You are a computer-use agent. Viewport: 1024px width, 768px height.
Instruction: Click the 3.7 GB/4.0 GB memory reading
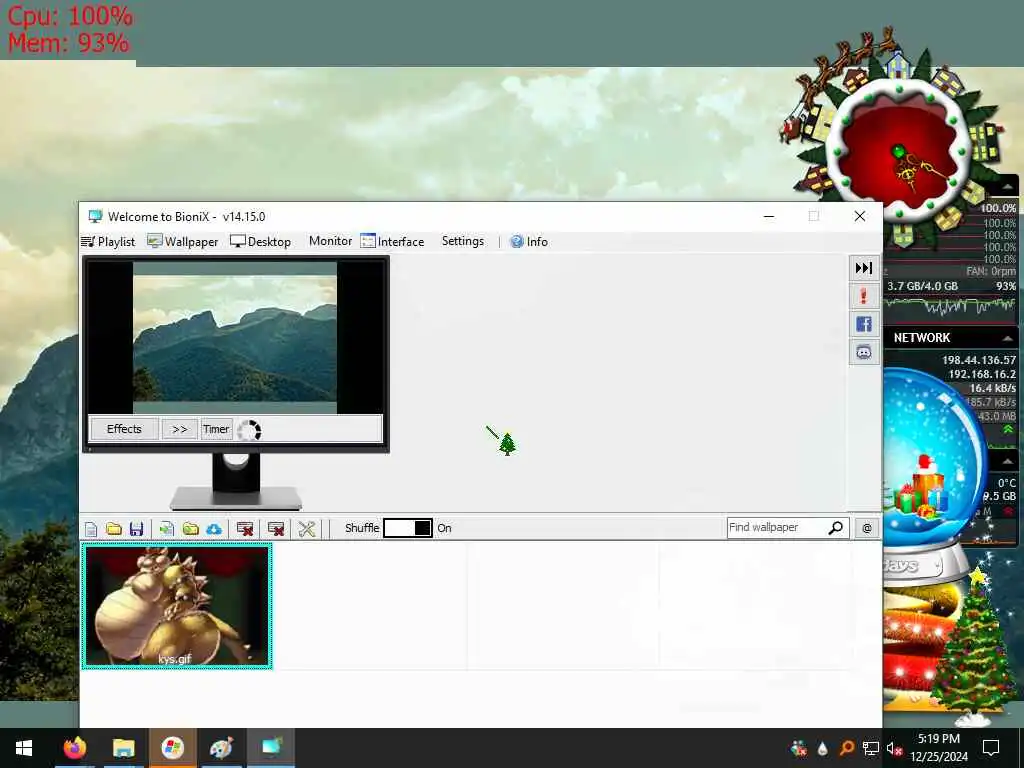922,286
